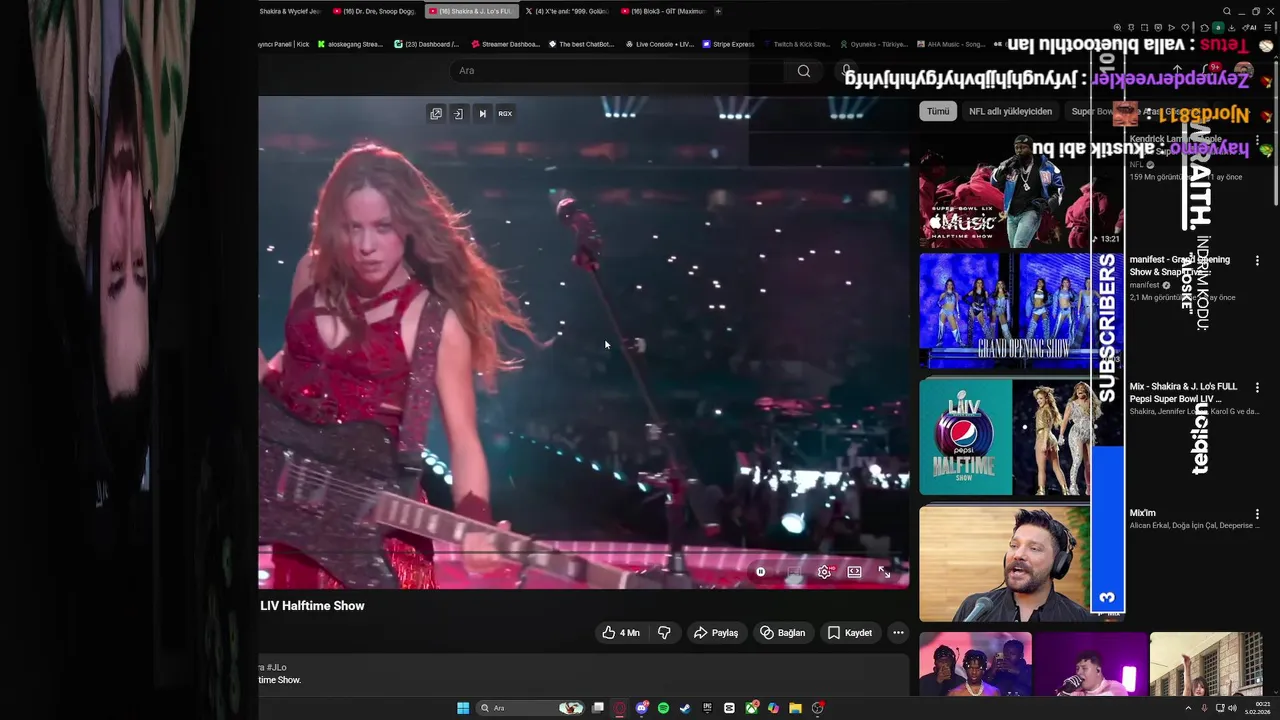Toggle theater mode in the video player
The height and width of the screenshot is (720, 1280).
(854, 572)
